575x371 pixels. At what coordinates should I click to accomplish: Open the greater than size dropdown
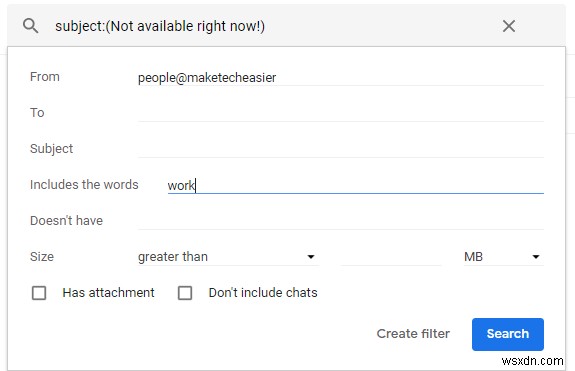228,257
